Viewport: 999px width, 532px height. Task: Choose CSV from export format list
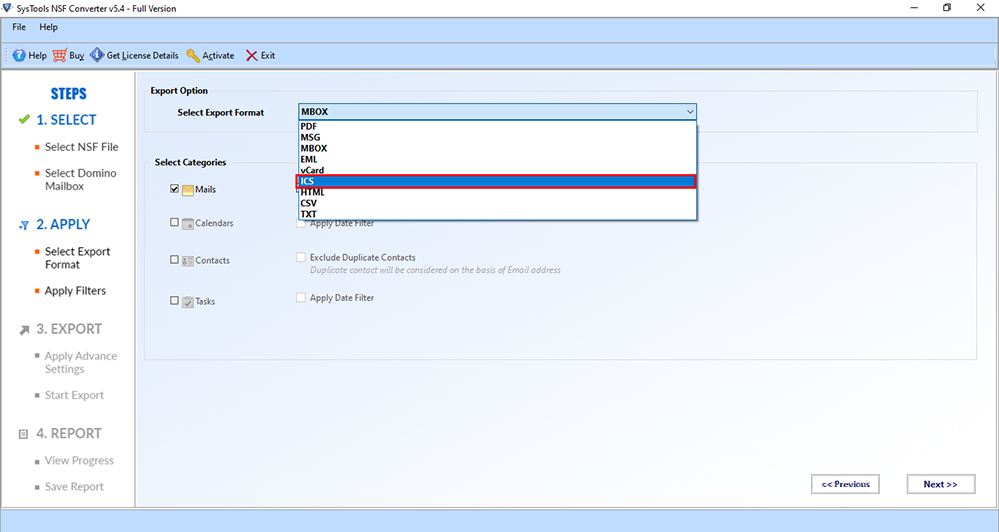[497, 203]
